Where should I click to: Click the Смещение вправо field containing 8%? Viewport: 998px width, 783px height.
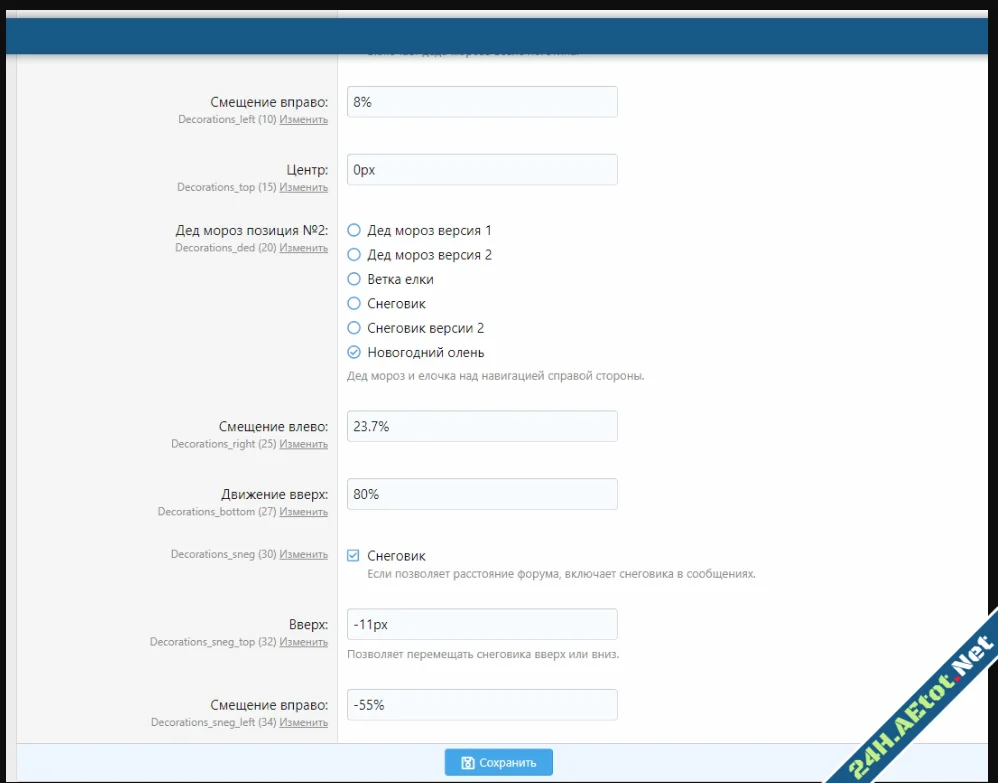pyautogui.click(x=482, y=102)
